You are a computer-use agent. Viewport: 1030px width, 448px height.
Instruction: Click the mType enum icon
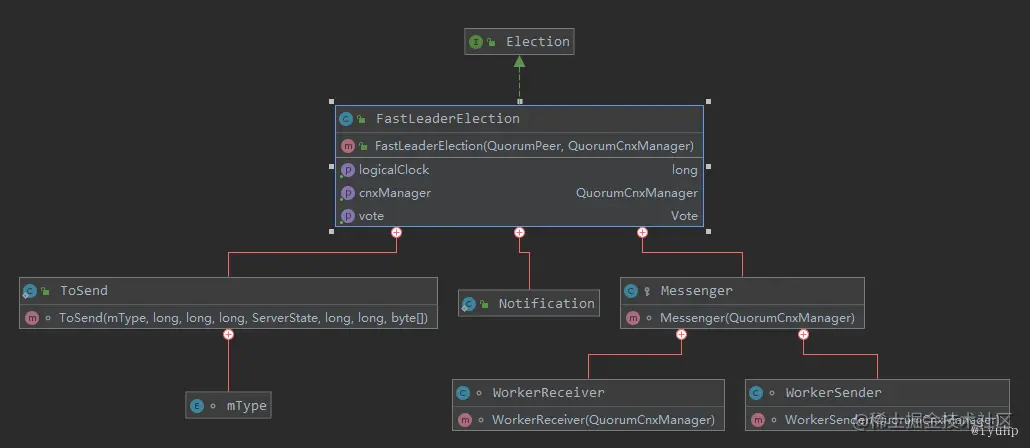pyautogui.click(x=196, y=406)
